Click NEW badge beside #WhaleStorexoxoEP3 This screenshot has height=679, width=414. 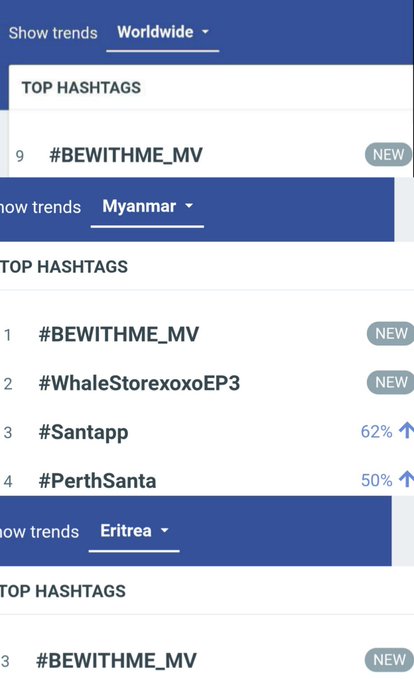(x=391, y=382)
